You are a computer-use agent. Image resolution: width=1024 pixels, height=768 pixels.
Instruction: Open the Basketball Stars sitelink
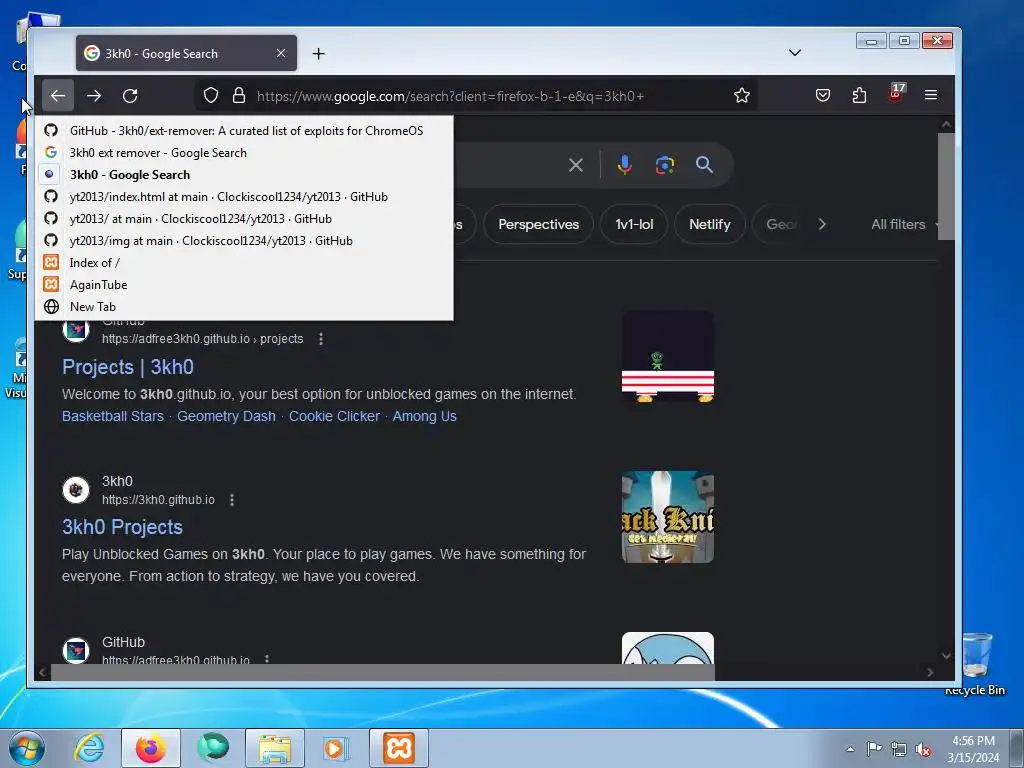pyautogui.click(x=113, y=416)
